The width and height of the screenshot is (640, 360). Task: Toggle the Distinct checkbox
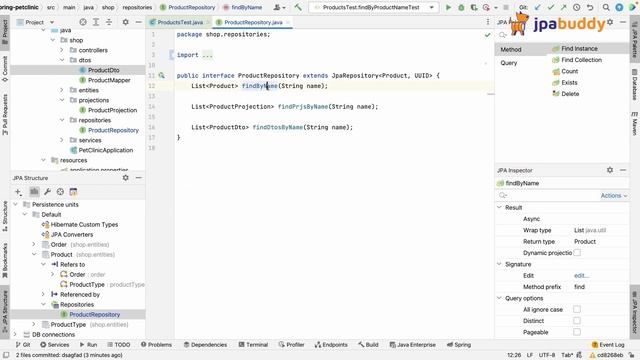click(577, 321)
